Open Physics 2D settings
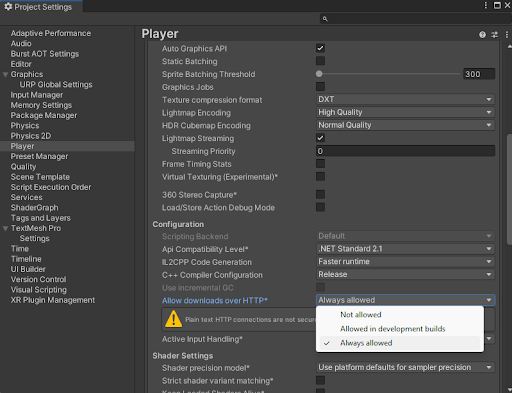Viewport: 512px width, 393px height. click(x=31, y=136)
